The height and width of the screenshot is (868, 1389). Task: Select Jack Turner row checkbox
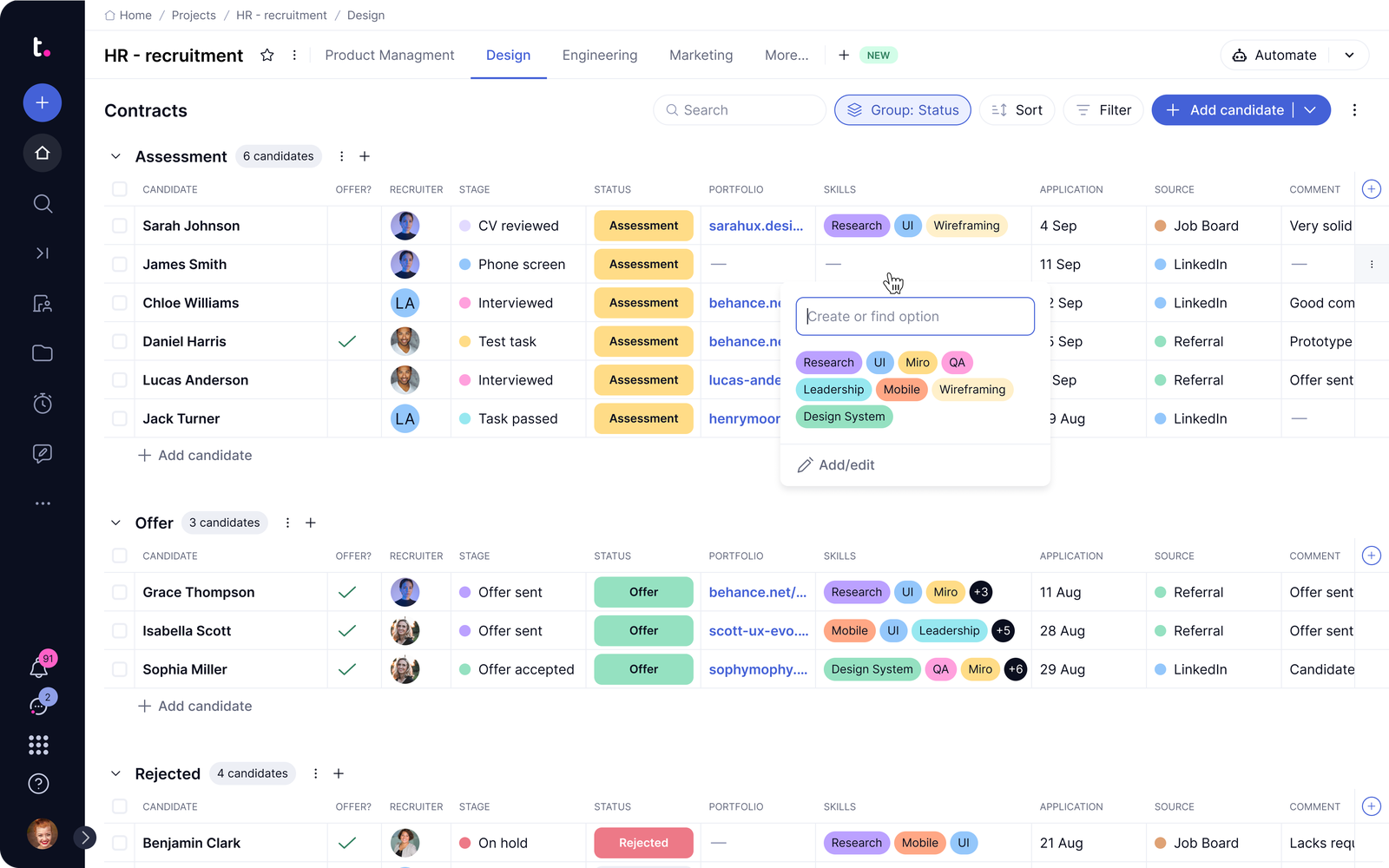[x=120, y=418]
